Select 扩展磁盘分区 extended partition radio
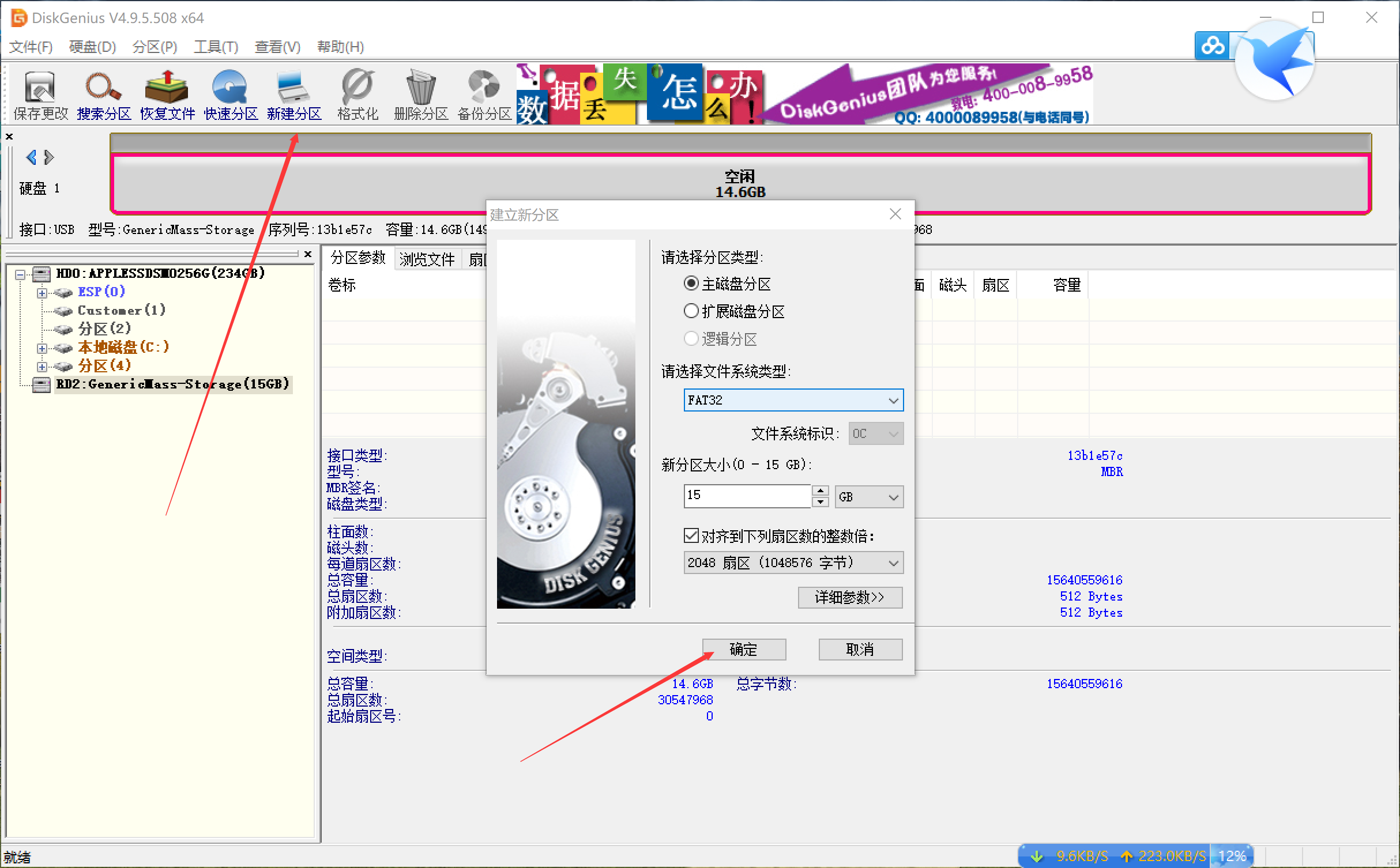 pyautogui.click(x=691, y=311)
